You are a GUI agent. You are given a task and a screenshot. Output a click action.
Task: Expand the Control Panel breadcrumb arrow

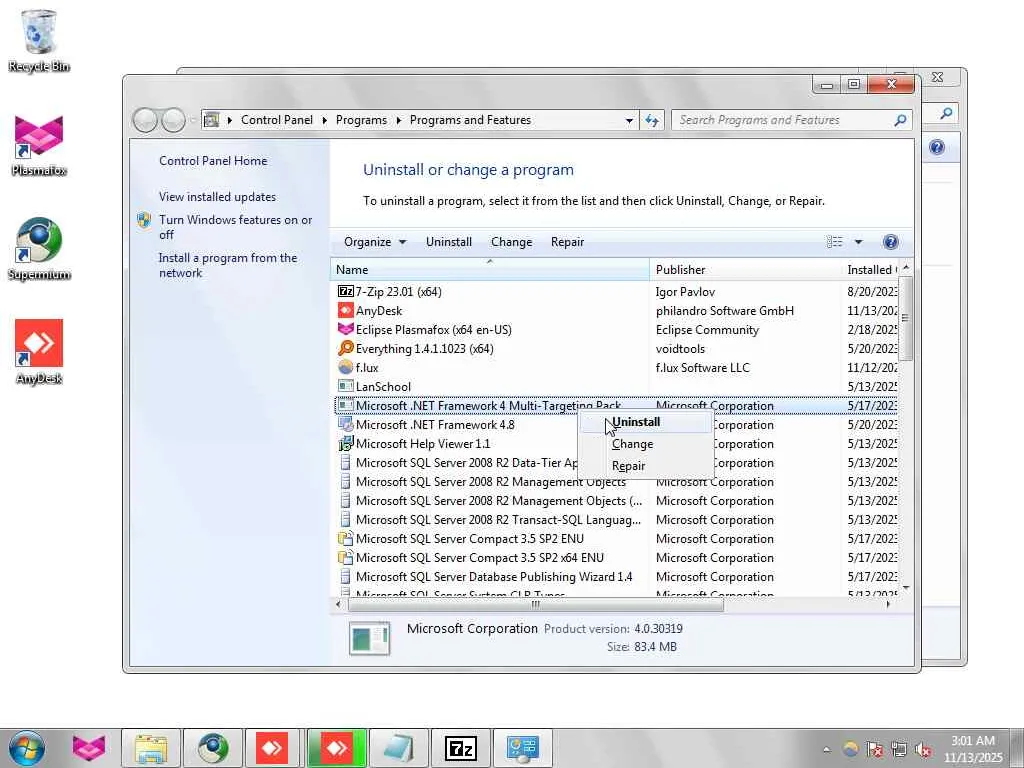tap(324, 120)
